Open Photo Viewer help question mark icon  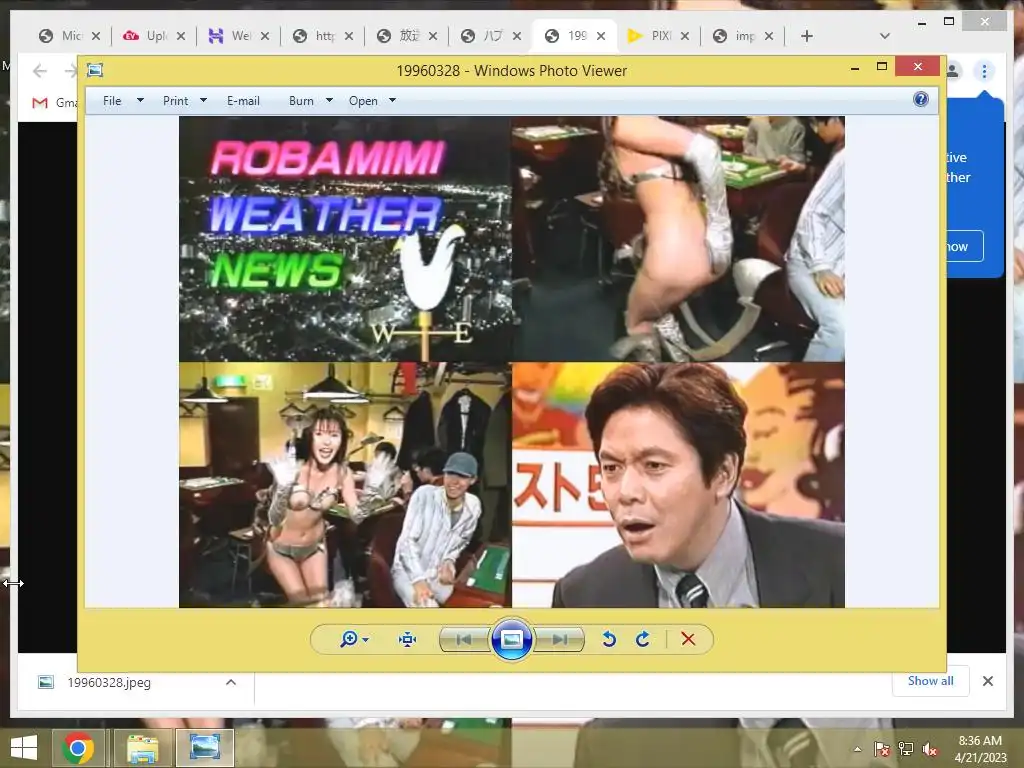921,99
